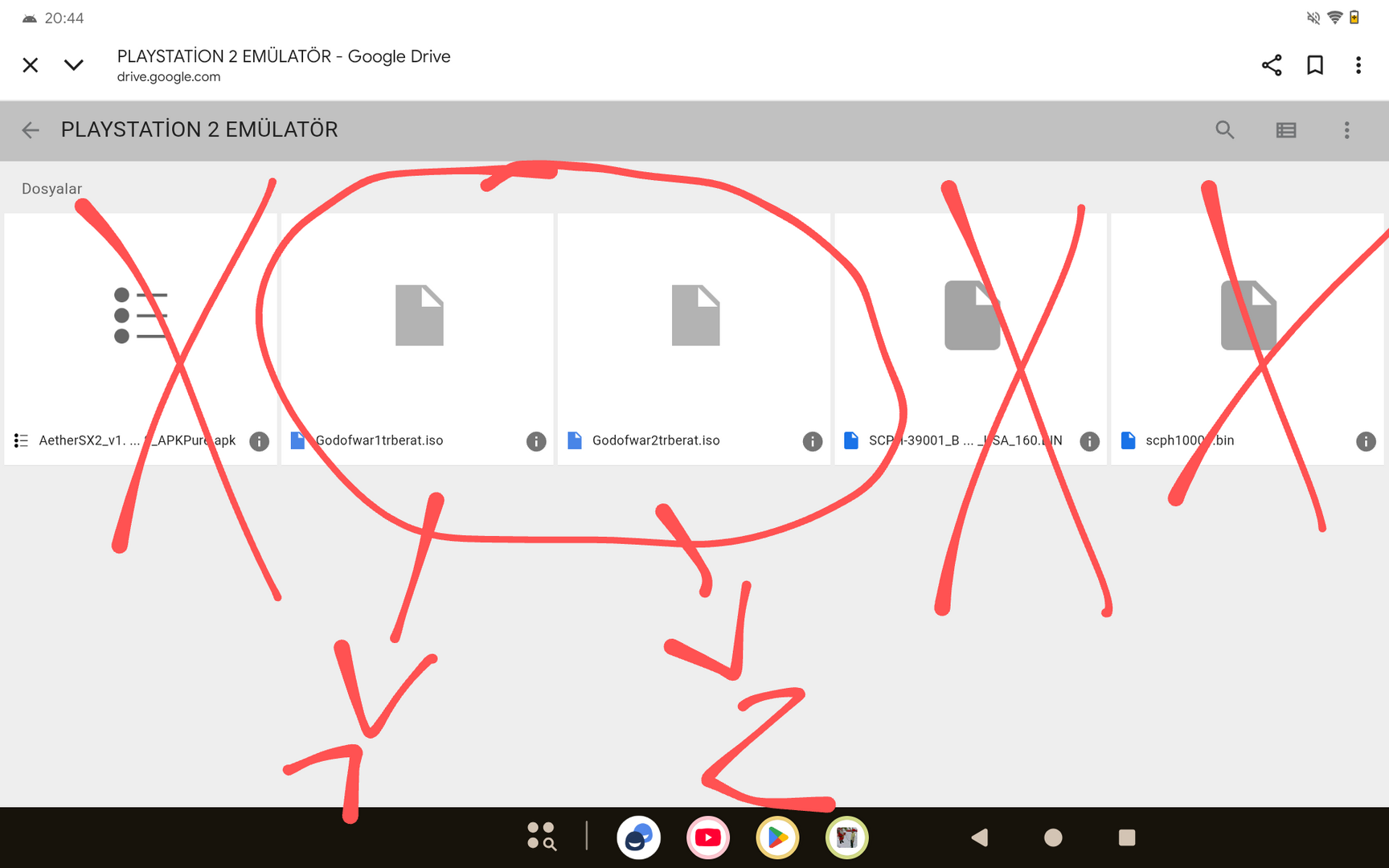The image size is (1389, 868).
Task: Select the AetherSX2 APK file name
Action: tap(137, 440)
